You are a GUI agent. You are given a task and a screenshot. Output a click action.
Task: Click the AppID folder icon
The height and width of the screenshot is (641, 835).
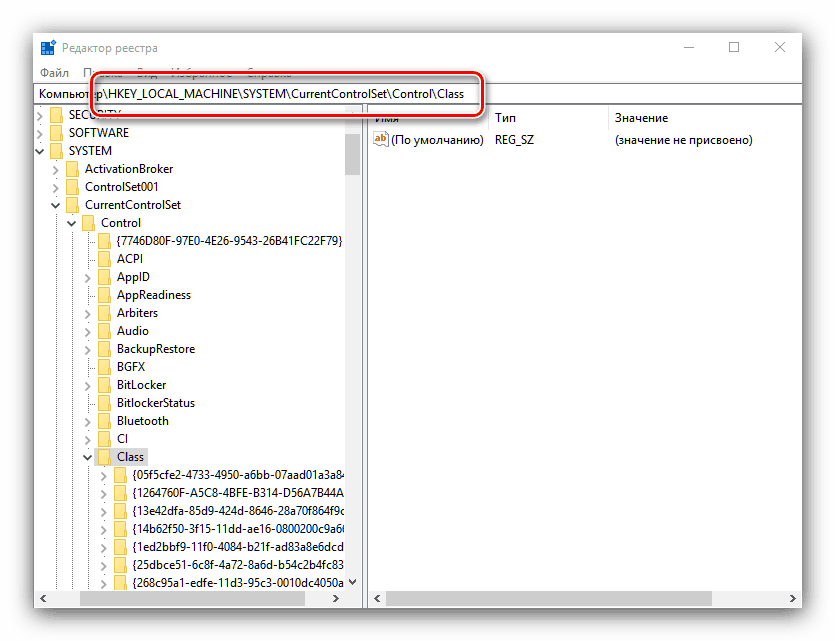(x=104, y=277)
